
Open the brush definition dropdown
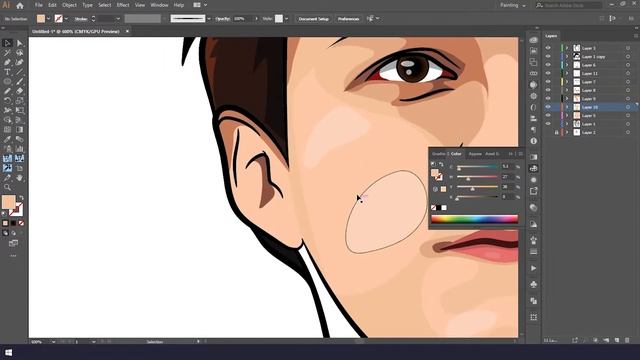(x=209, y=19)
